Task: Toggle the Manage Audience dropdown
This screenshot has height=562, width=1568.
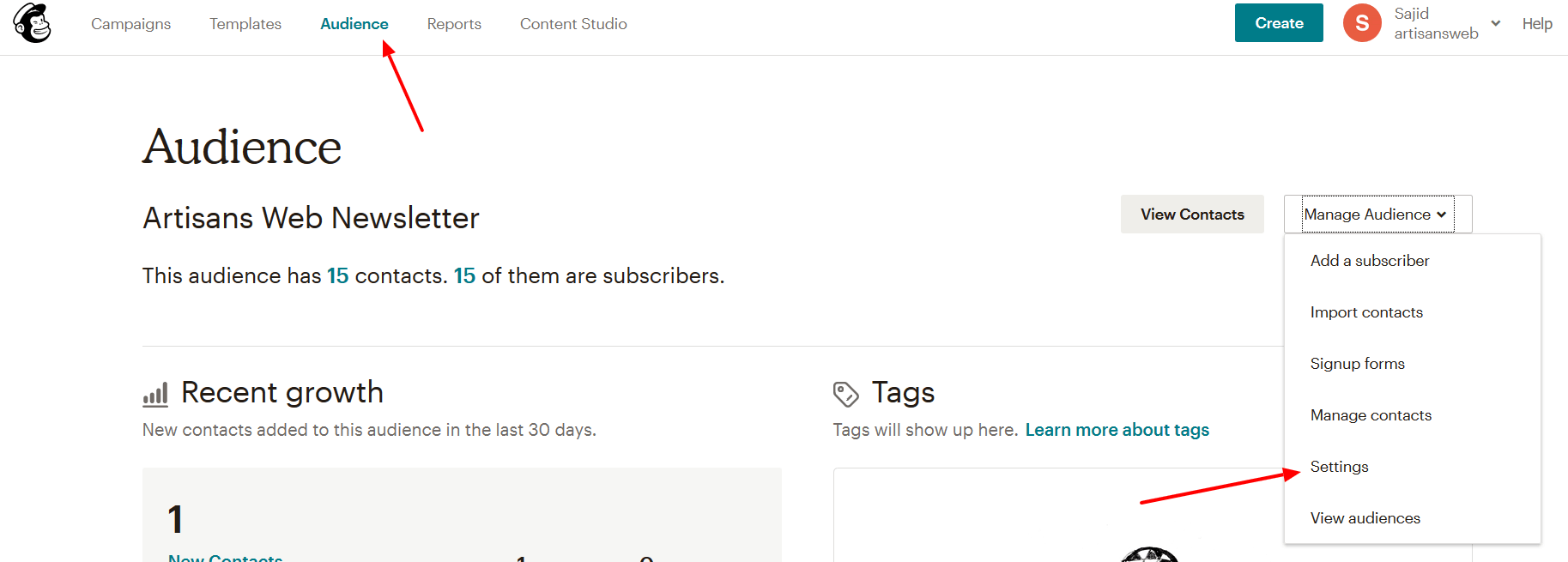Action: click(x=1377, y=215)
